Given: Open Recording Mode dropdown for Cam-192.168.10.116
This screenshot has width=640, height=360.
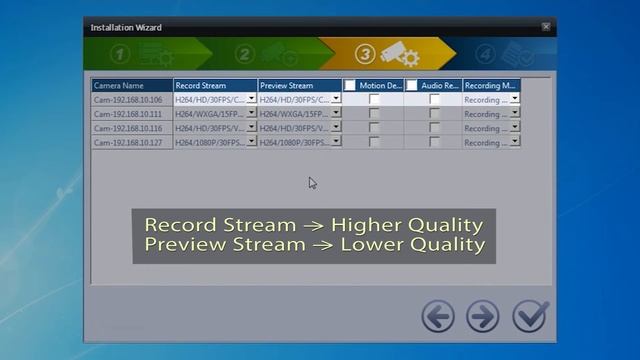Looking at the screenshot, I should (x=515, y=127).
